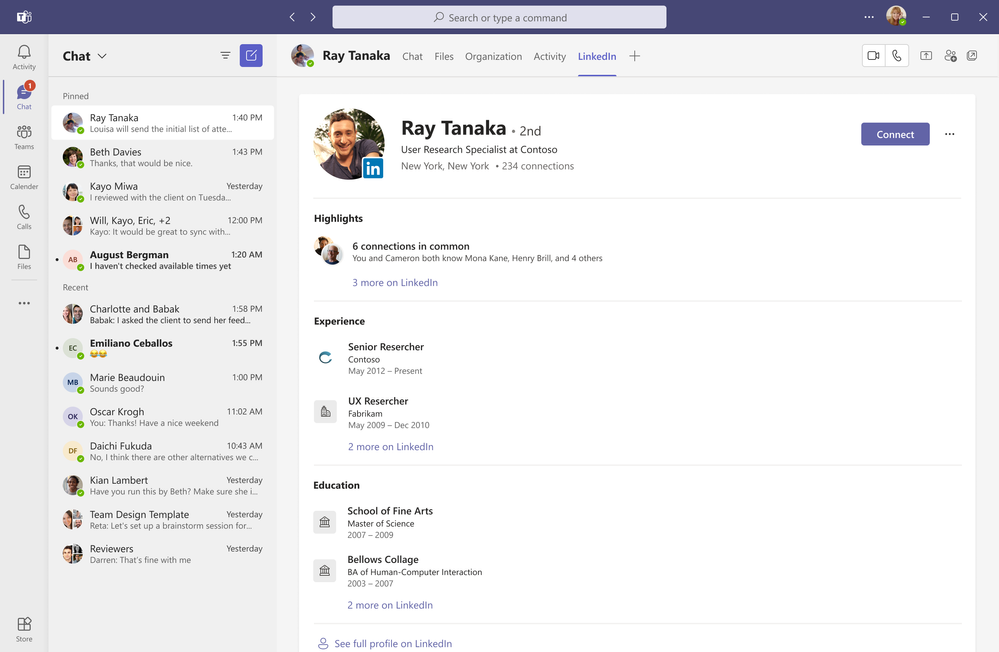Viewport: 999px width, 652px height.
Task: Open filter options for chat list
Action: (225, 55)
